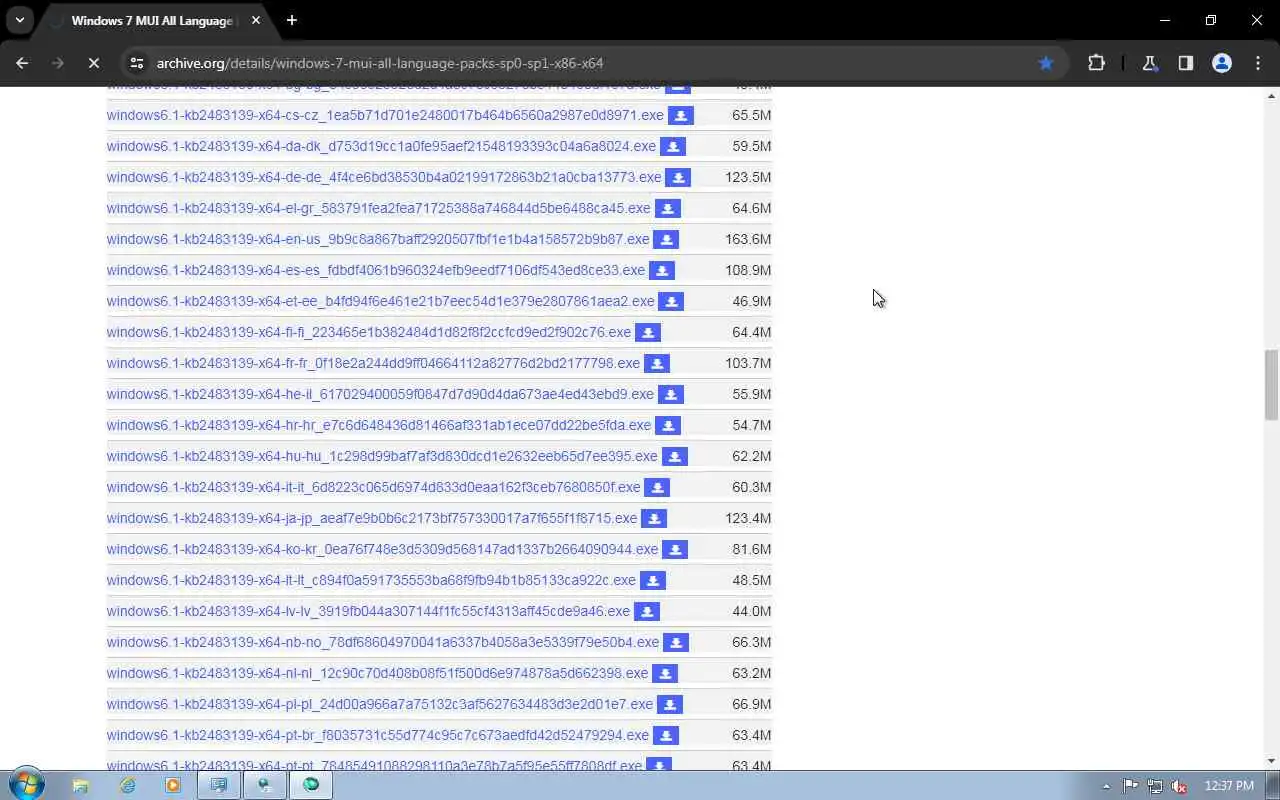Open the de-de x64 exe file link
The image size is (1280, 800).
[384, 177]
